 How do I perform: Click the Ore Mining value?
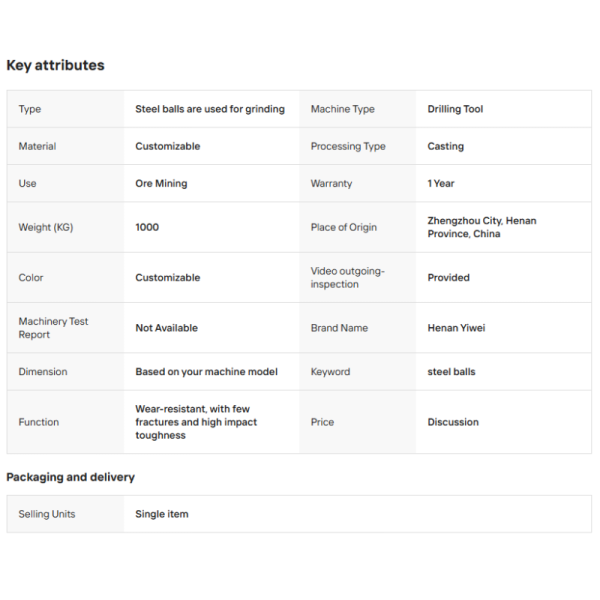[x=161, y=183]
